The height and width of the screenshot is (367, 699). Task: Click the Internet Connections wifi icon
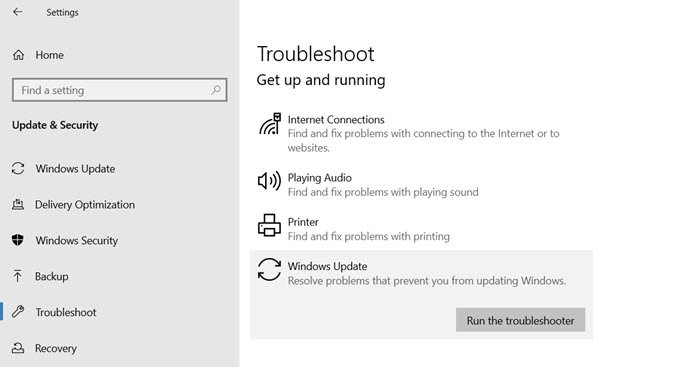270,124
